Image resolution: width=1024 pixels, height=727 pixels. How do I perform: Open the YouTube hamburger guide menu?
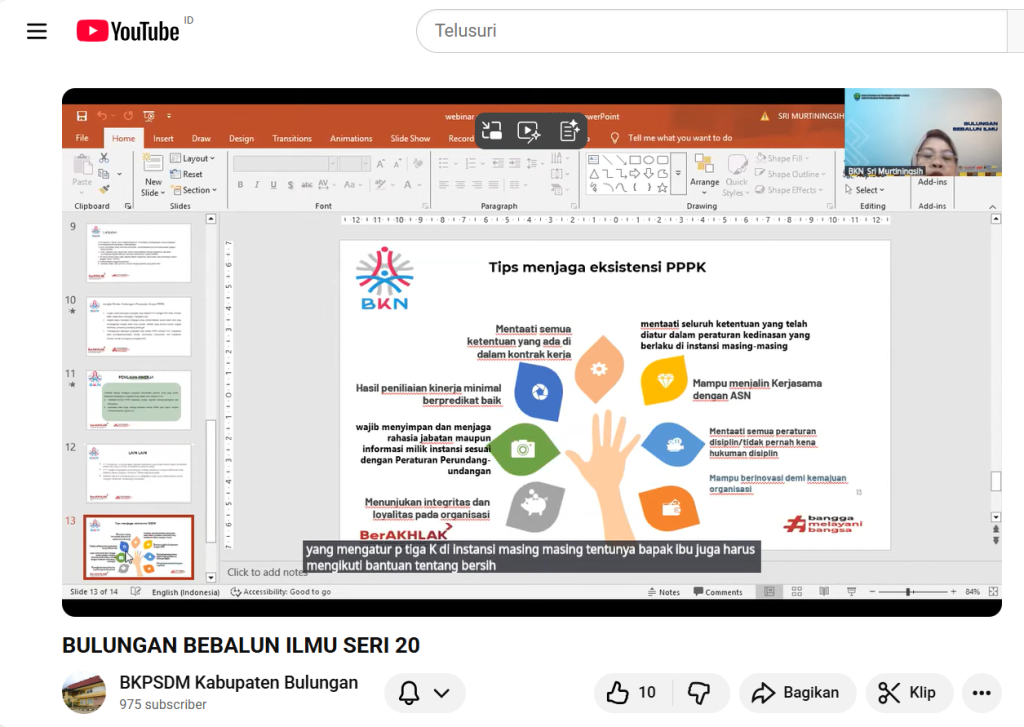pyautogui.click(x=37, y=31)
